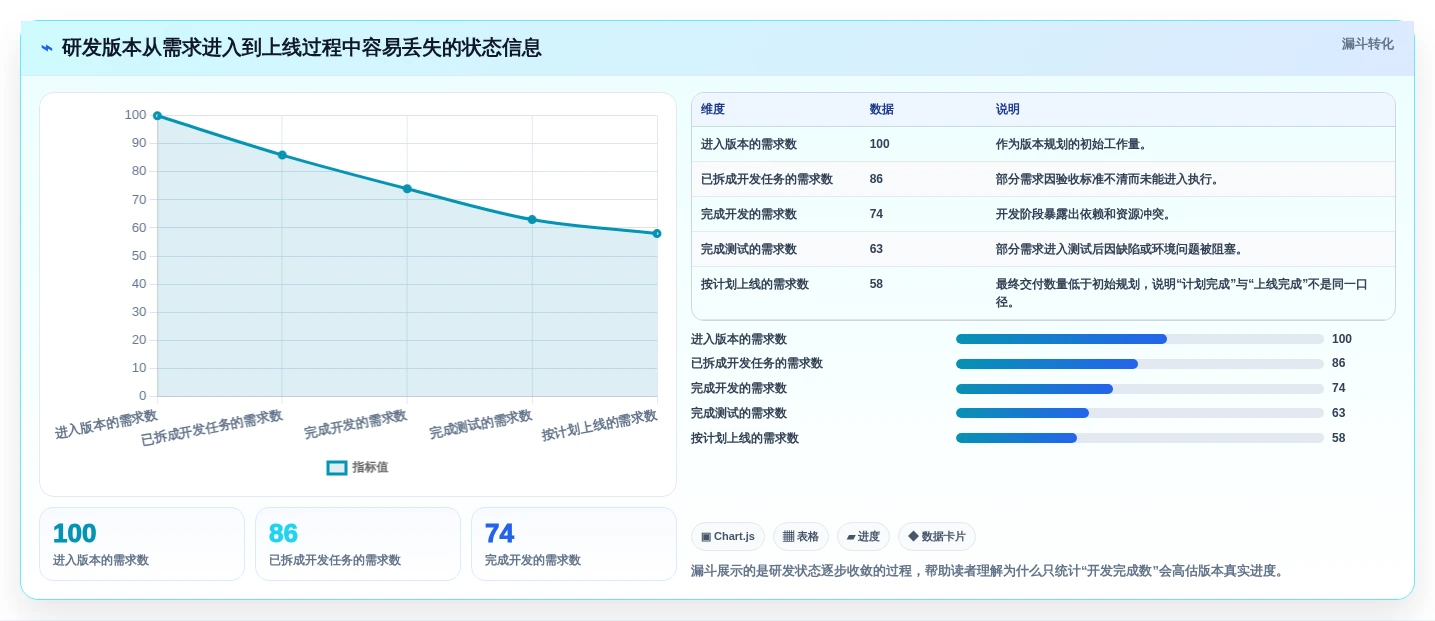
Task: Click table cell 已拆成开发任务的需求数
Action: coord(767,179)
